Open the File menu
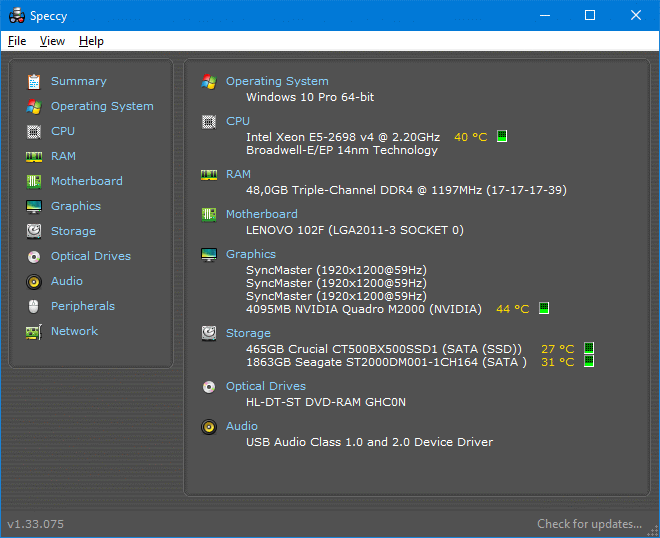The width and height of the screenshot is (660, 538). (x=17, y=41)
